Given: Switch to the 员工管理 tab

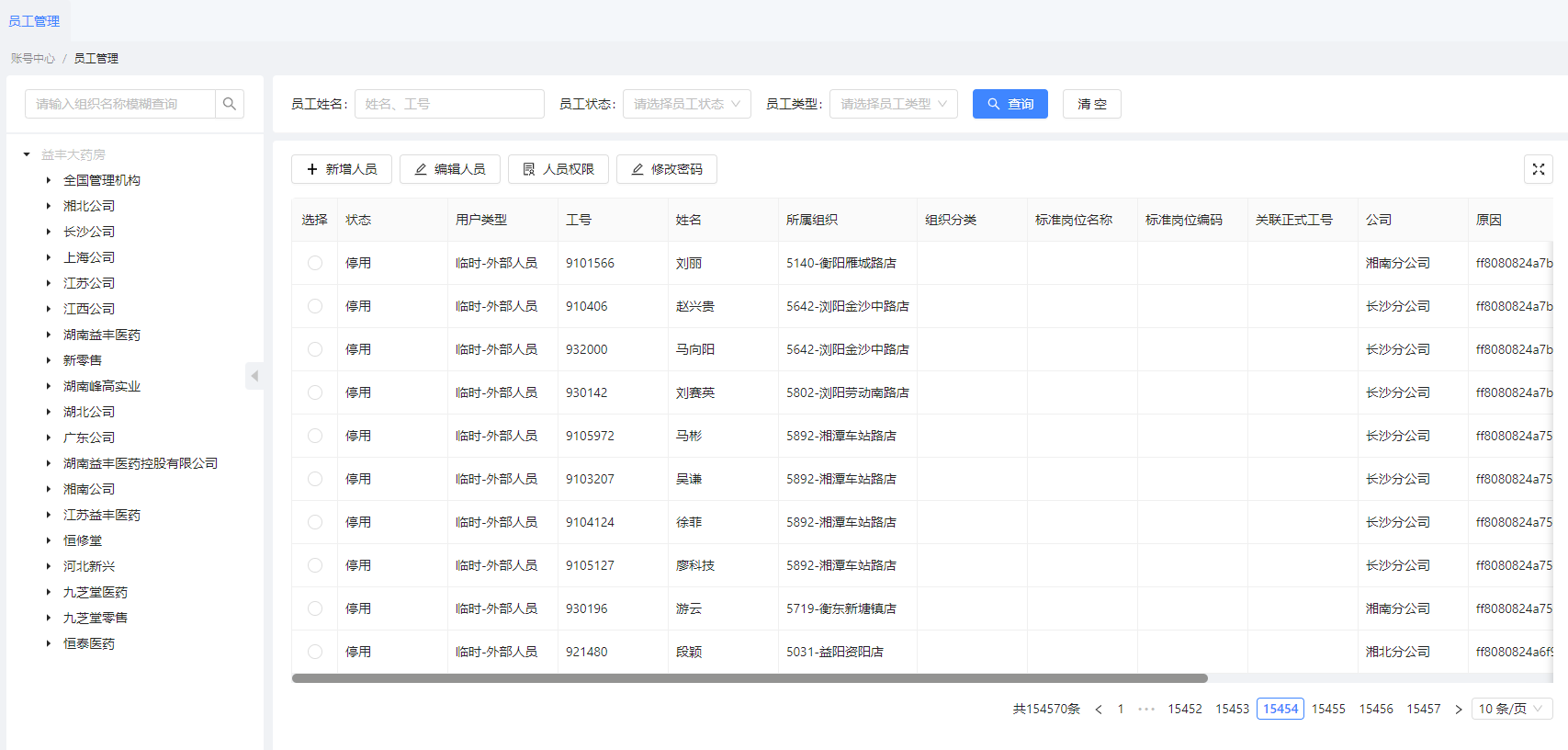Looking at the screenshot, I should pos(34,21).
